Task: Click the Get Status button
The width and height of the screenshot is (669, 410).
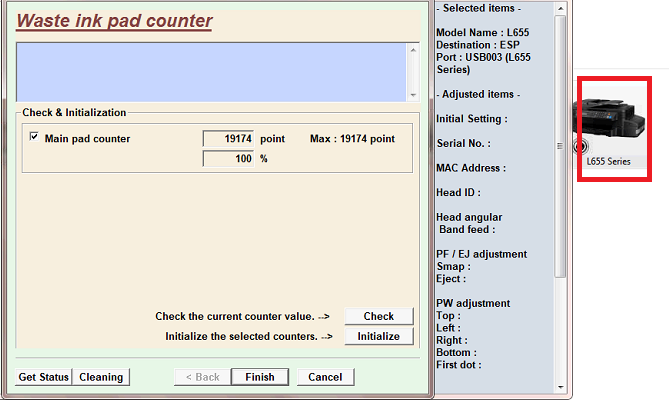Action: (x=44, y=377)
